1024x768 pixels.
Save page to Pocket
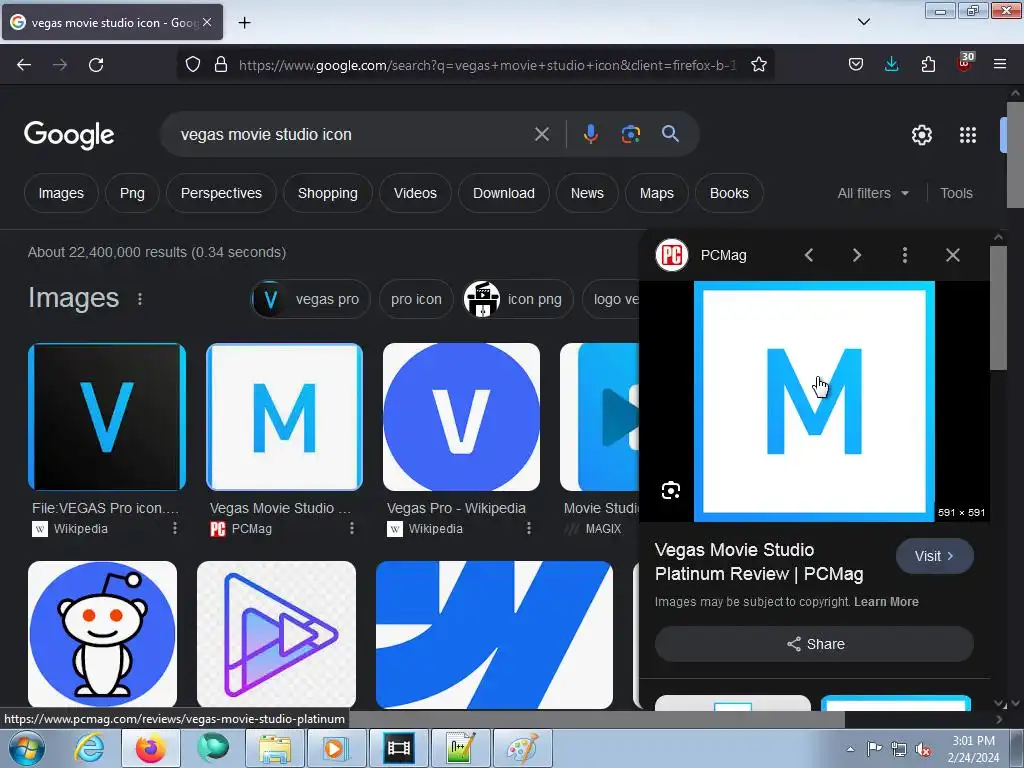pyautogui.click(x=856, y=64)
